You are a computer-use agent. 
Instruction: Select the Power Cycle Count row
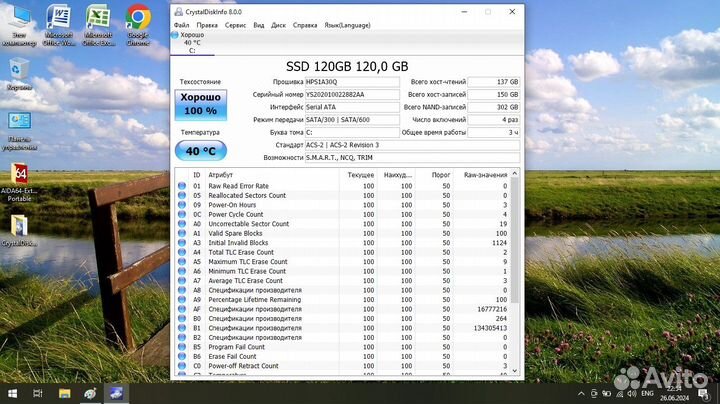point(343,214)
